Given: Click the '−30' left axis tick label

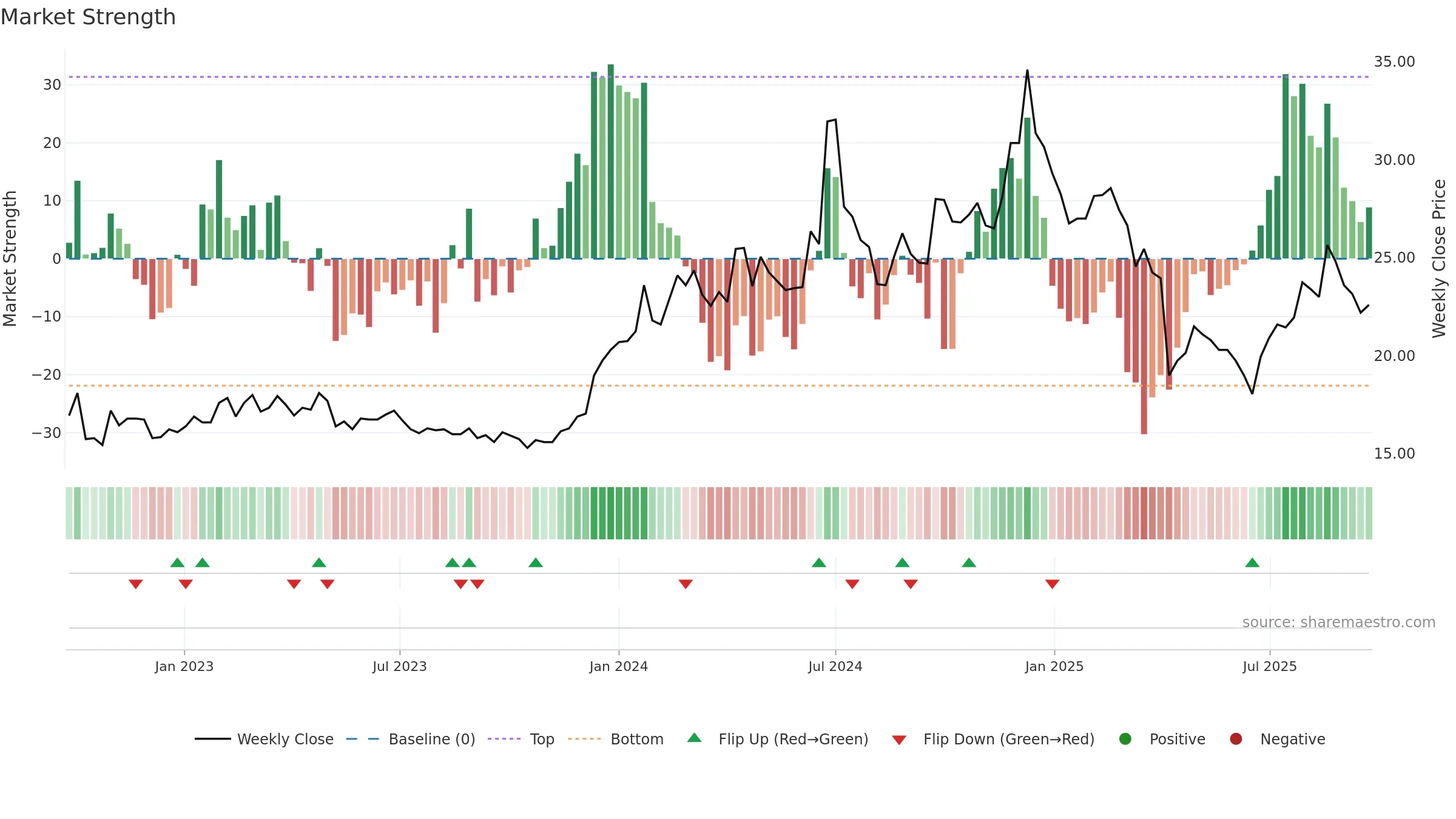Looking at the screenshot, I should 47,433.
